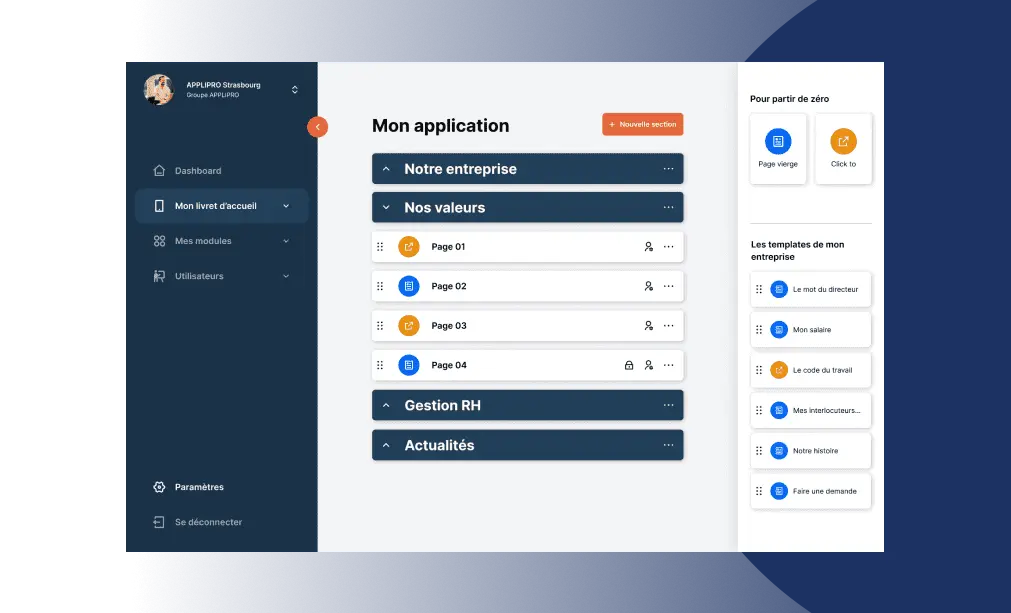Select the Page 02 row title
This screenshot has height=613, width=1011.
tap(449, 286)
